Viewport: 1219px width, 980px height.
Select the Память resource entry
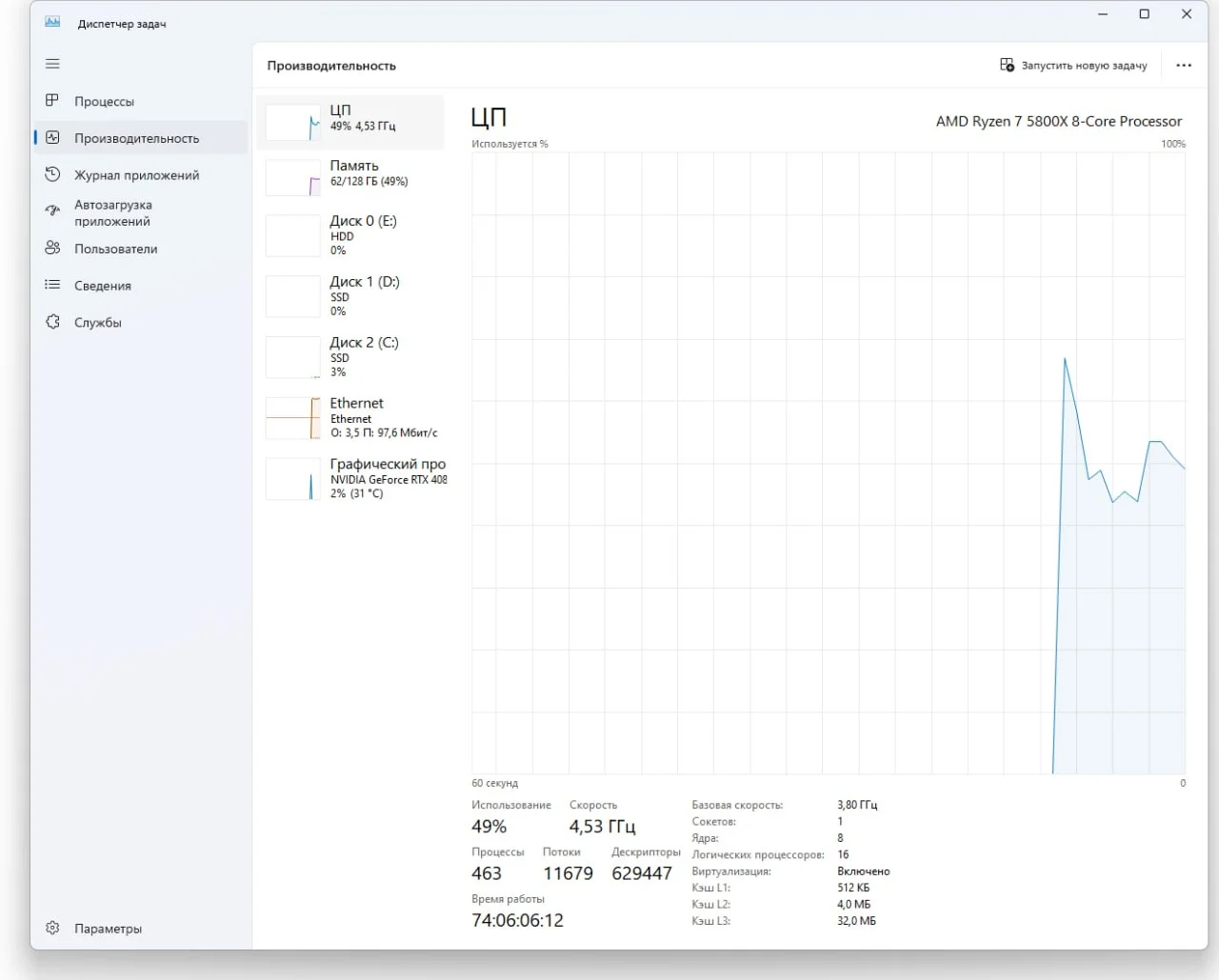[x=350, y=177]
